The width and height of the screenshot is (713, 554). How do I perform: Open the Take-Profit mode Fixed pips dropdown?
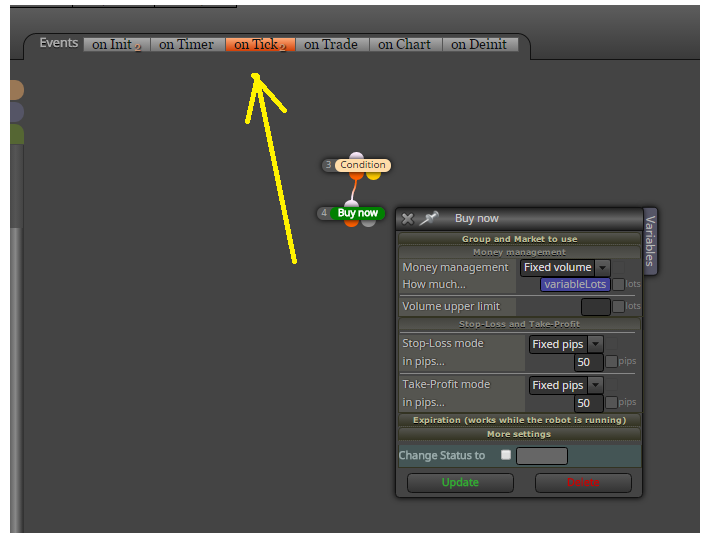pyautogui.click(x=566, y=385)
